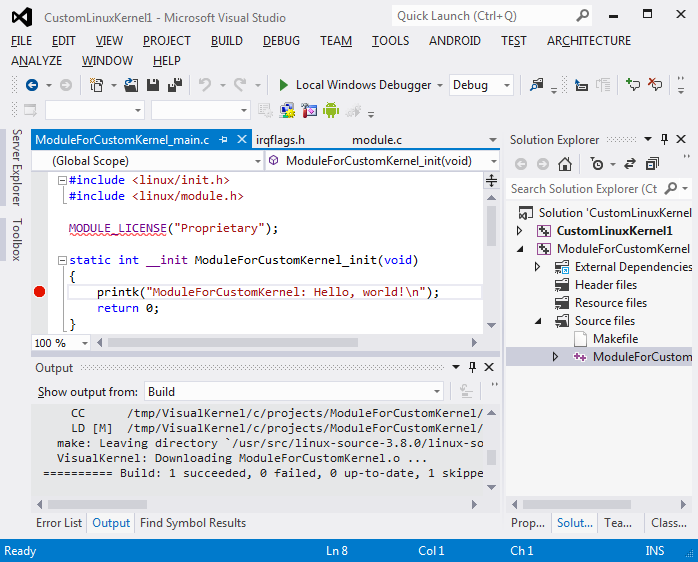Click the VisualKernel remote computer toolbar icon
698x562 pixels.
coord(287,110)
